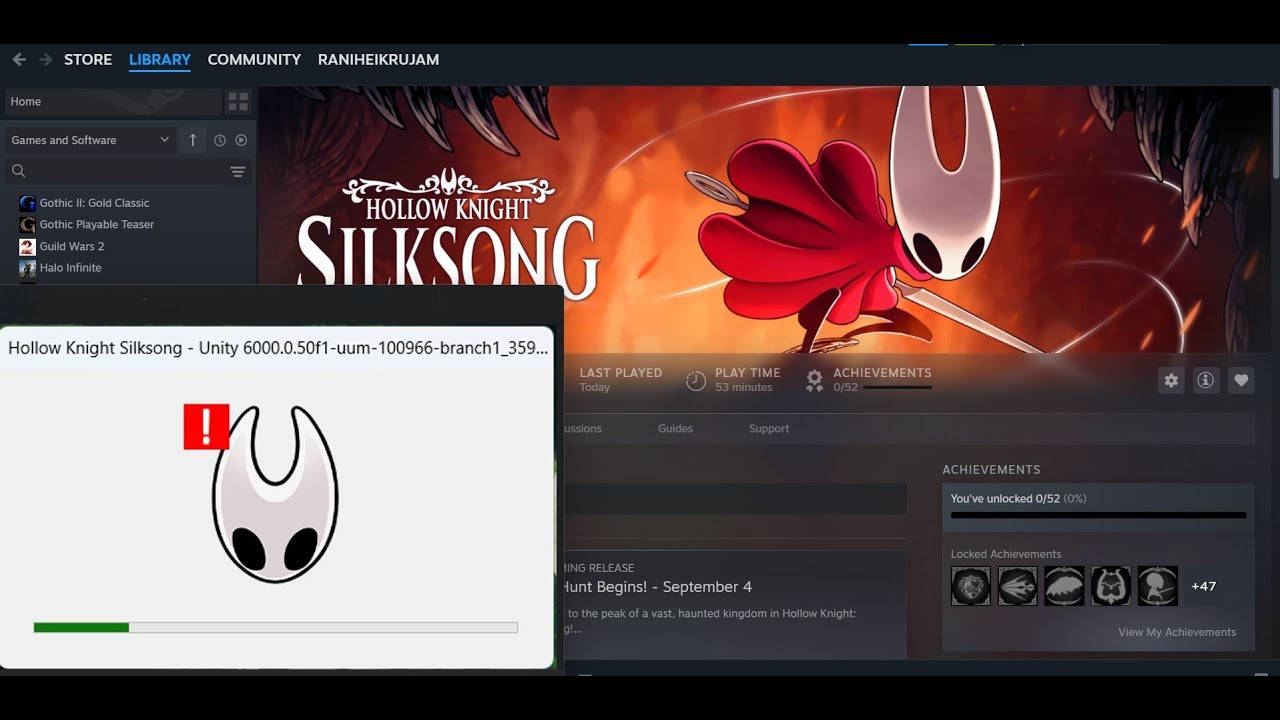Open advanced filter options icon

coord(238,172)
